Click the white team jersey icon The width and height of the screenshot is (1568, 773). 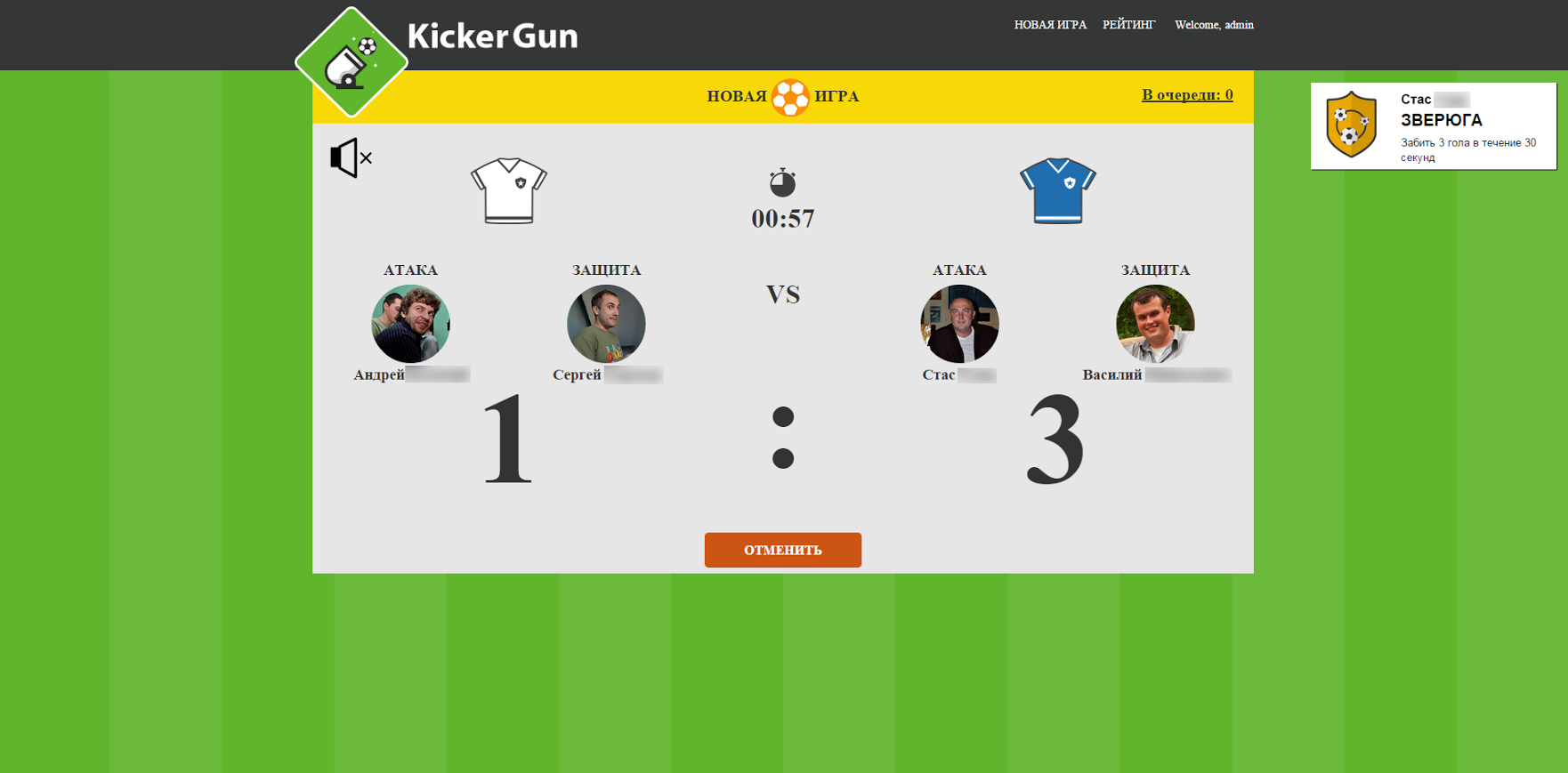pos(509,190)
